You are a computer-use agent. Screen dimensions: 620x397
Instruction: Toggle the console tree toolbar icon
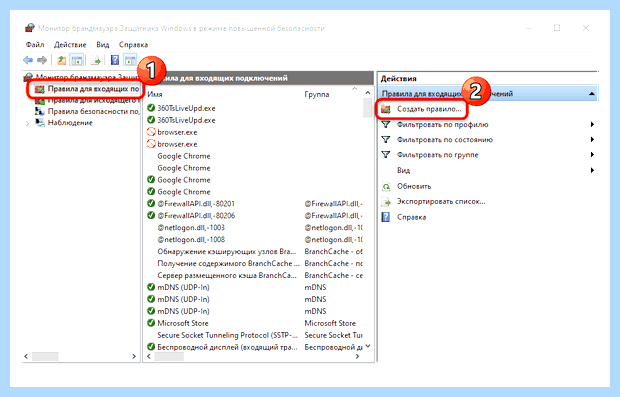click(x=76, y=60)
